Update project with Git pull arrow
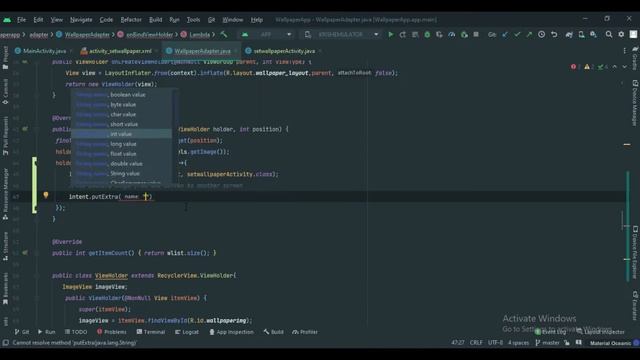Screen dimensions: 640x360 click(x=505, y=35)
